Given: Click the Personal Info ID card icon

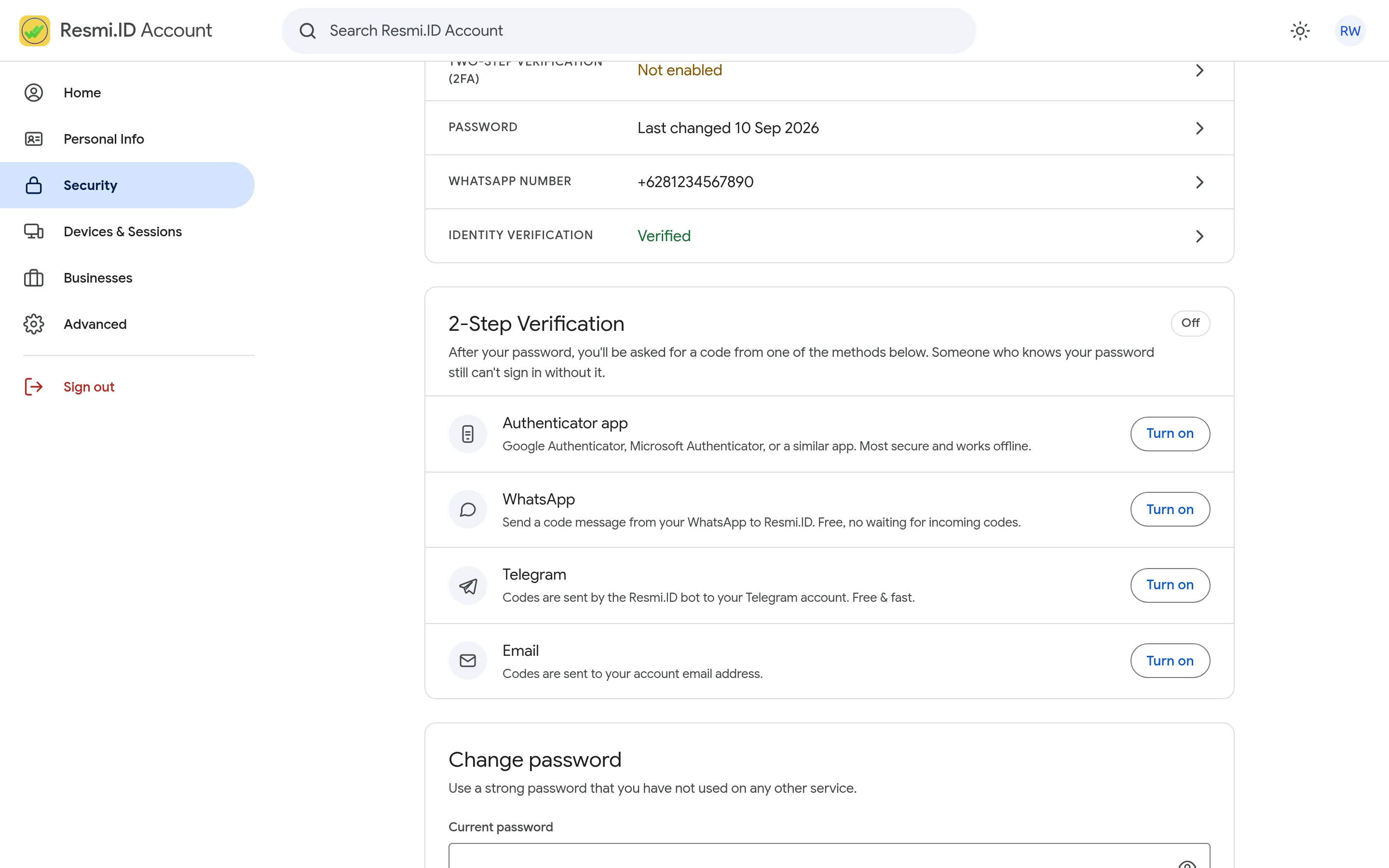Looking at the screenshot, I should pos(34,139).
